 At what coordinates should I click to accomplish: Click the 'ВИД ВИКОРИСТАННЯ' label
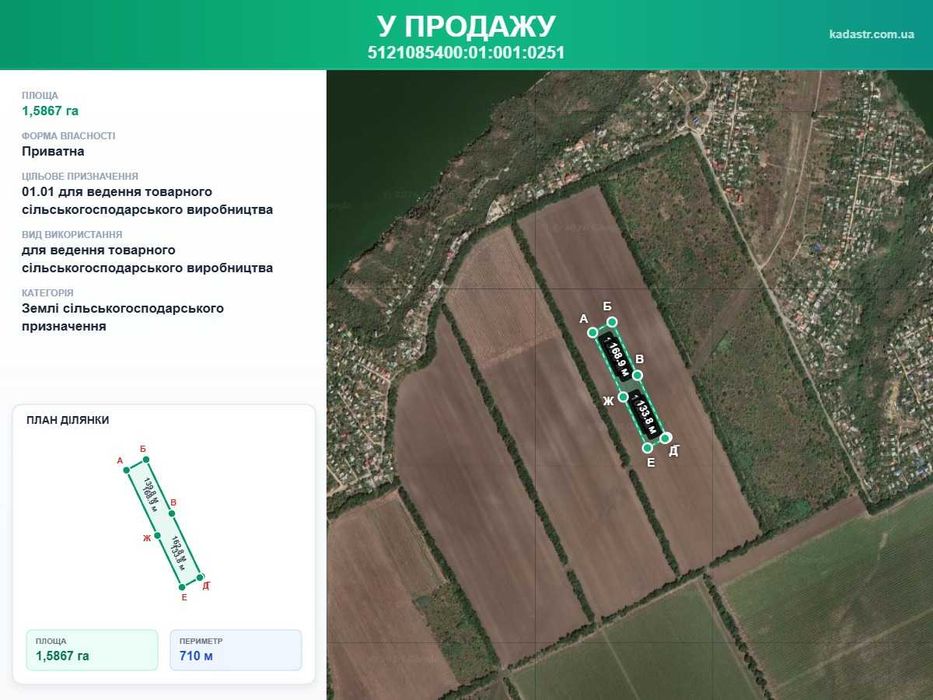pyautogui.click(x=72, y=235)
